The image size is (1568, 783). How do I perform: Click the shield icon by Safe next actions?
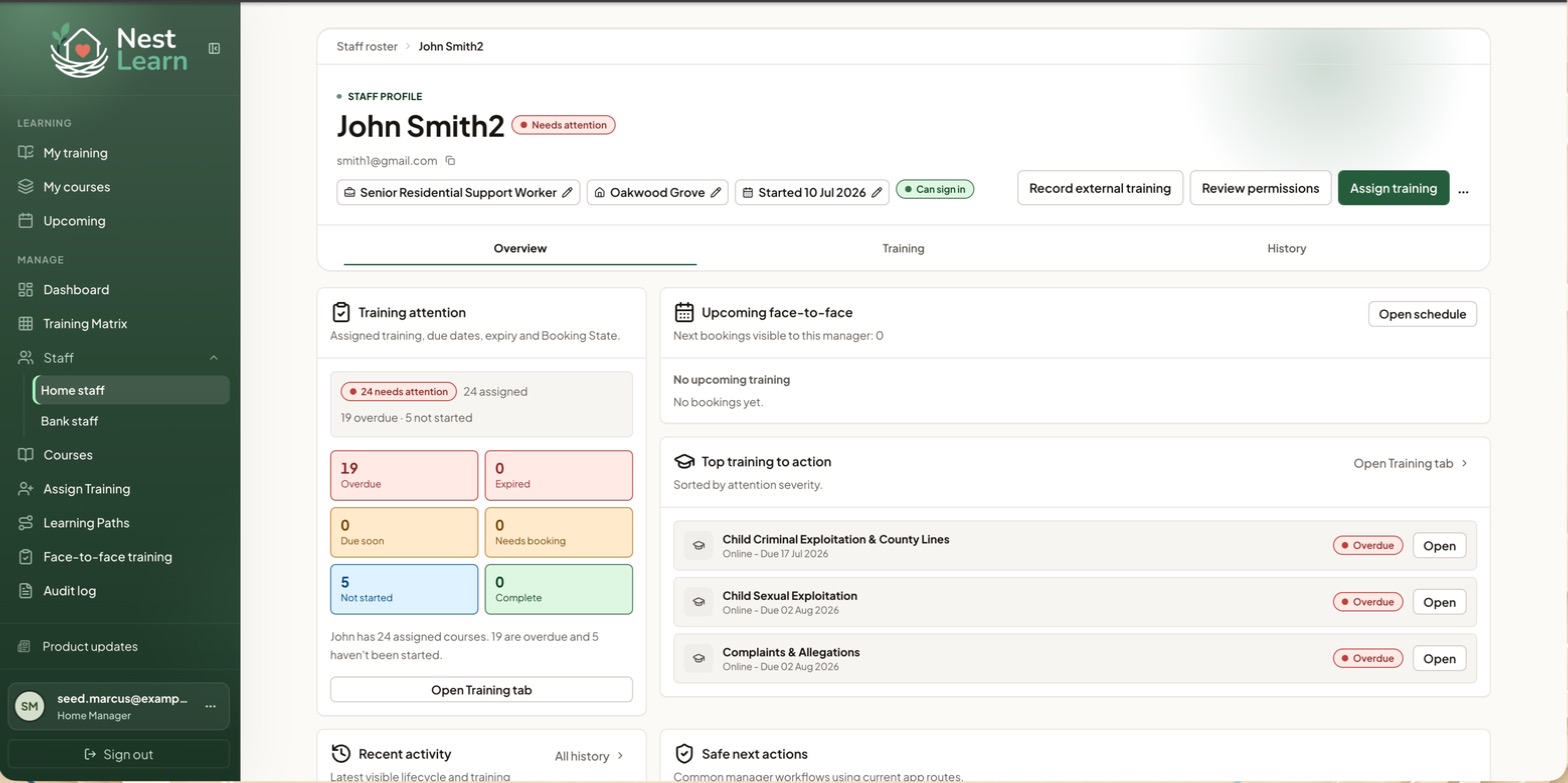[x=684, y=753]
